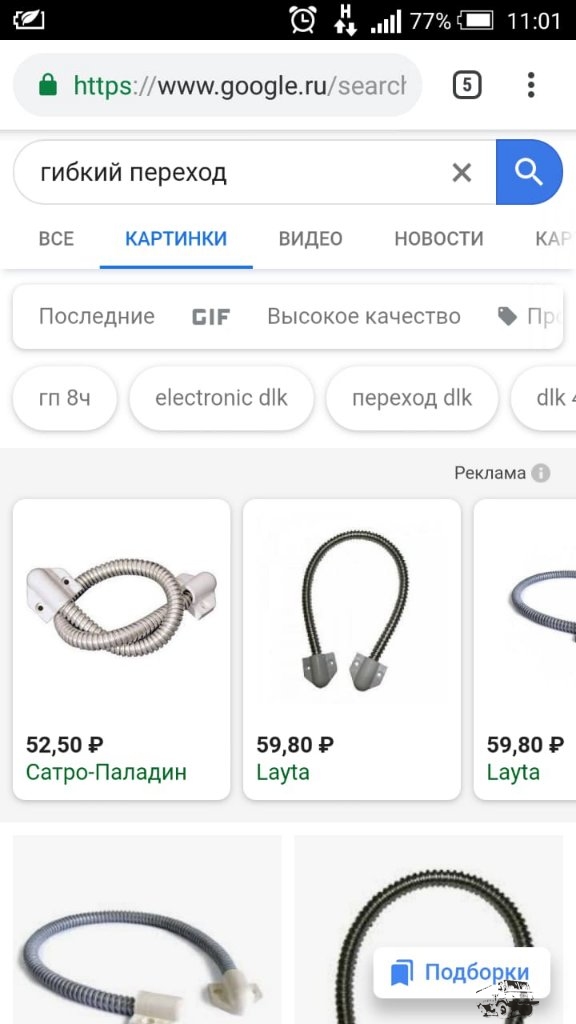Select the 'electronic dlk' suggestion chip
576x1024 pixels.
coord(221,398)
